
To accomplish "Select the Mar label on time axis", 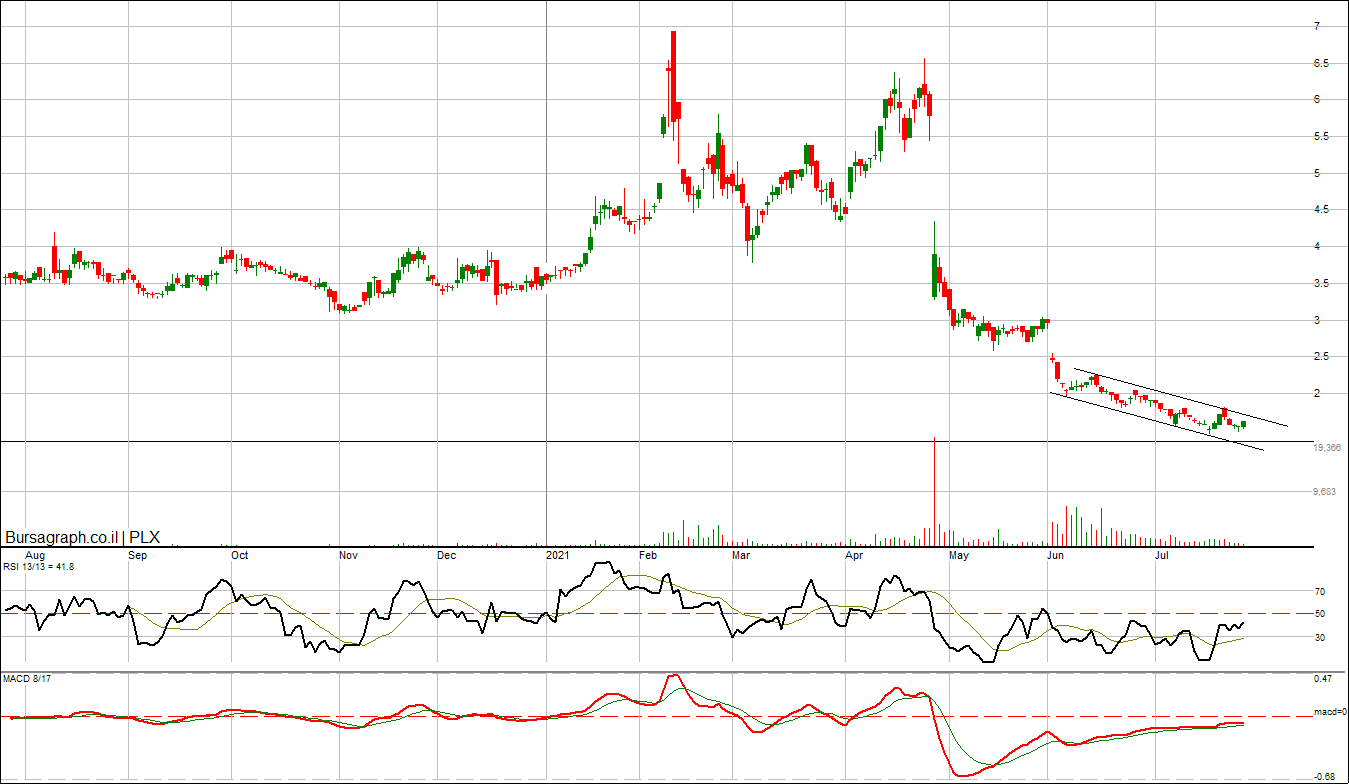I will [x=741, y=554].
